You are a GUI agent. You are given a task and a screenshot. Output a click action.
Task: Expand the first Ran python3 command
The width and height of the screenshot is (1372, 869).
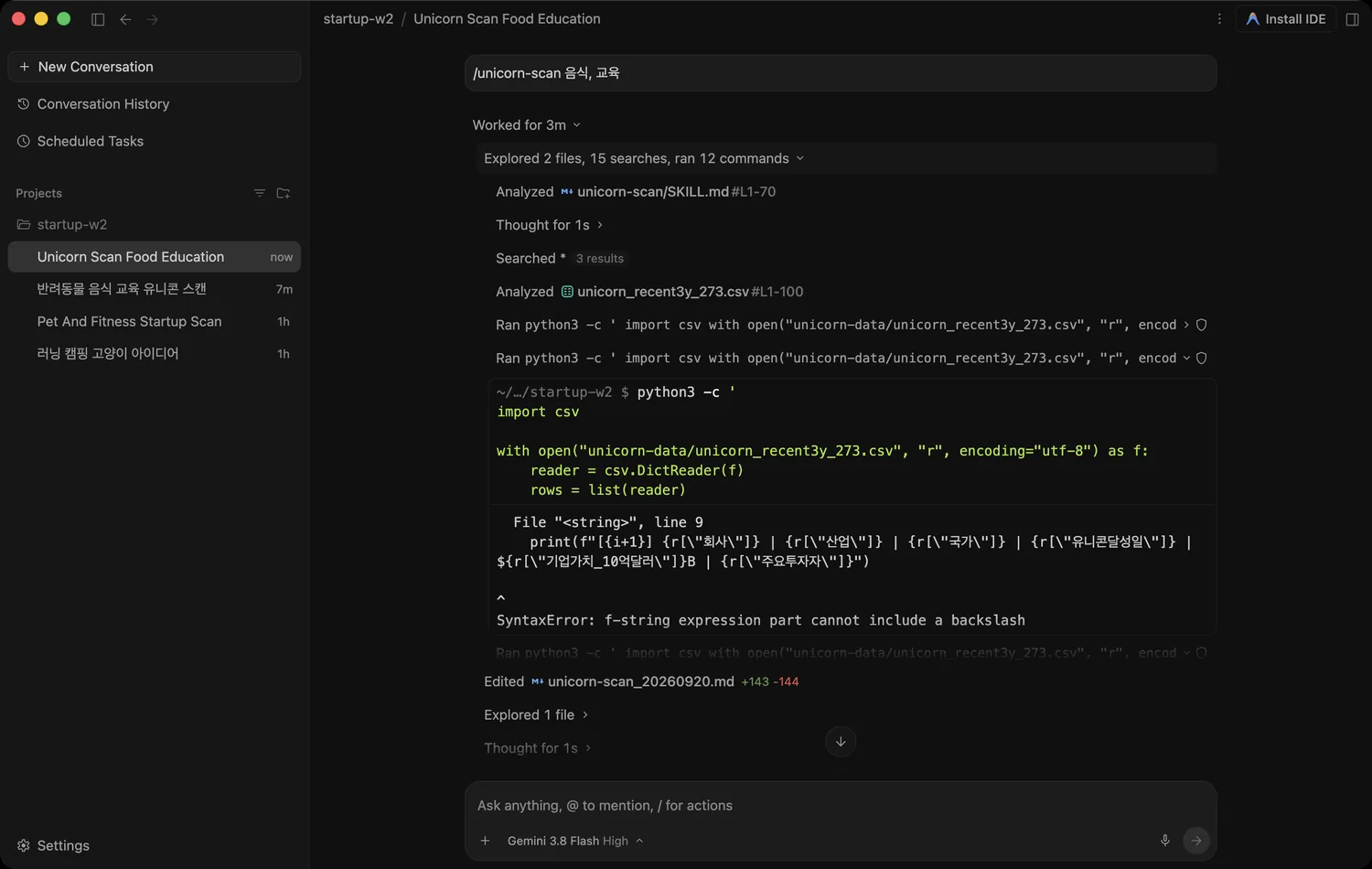(x=842, y=325)
